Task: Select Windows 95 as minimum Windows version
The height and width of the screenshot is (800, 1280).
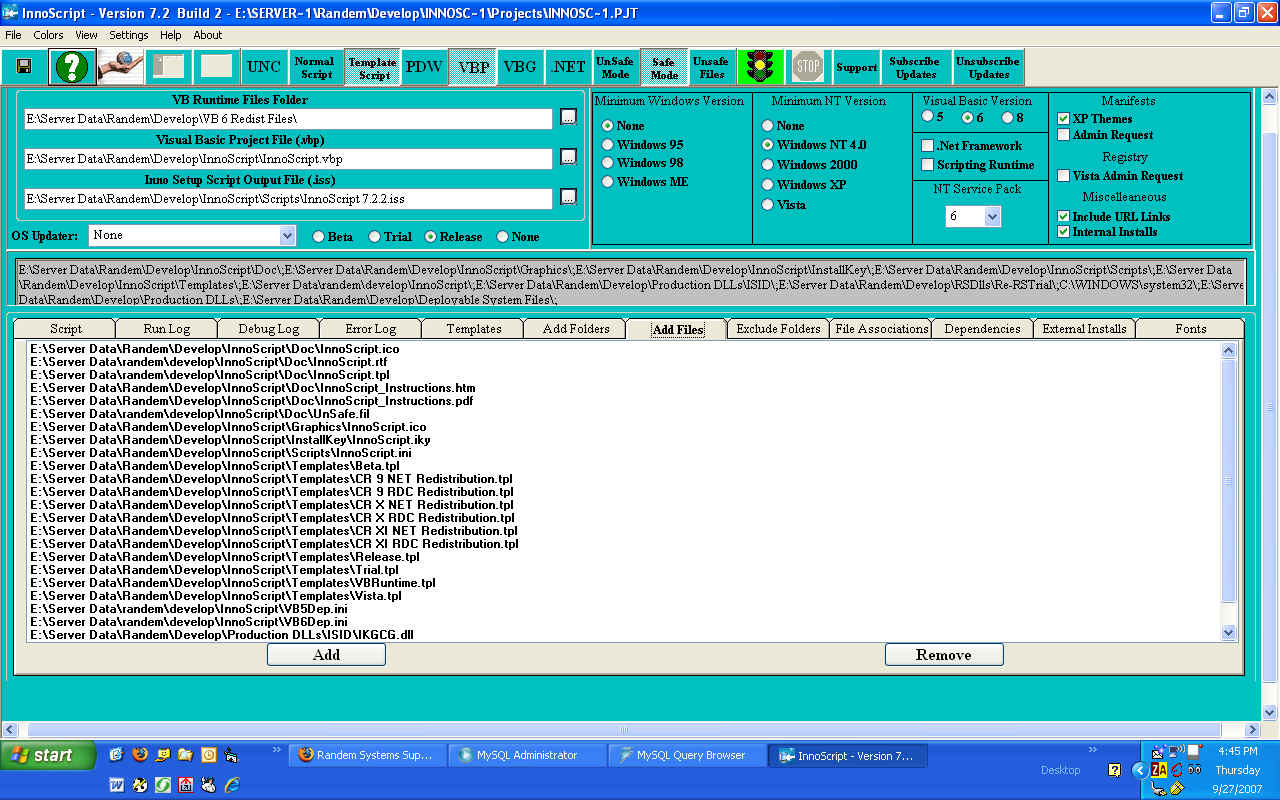Action: (x=608, y=145)
